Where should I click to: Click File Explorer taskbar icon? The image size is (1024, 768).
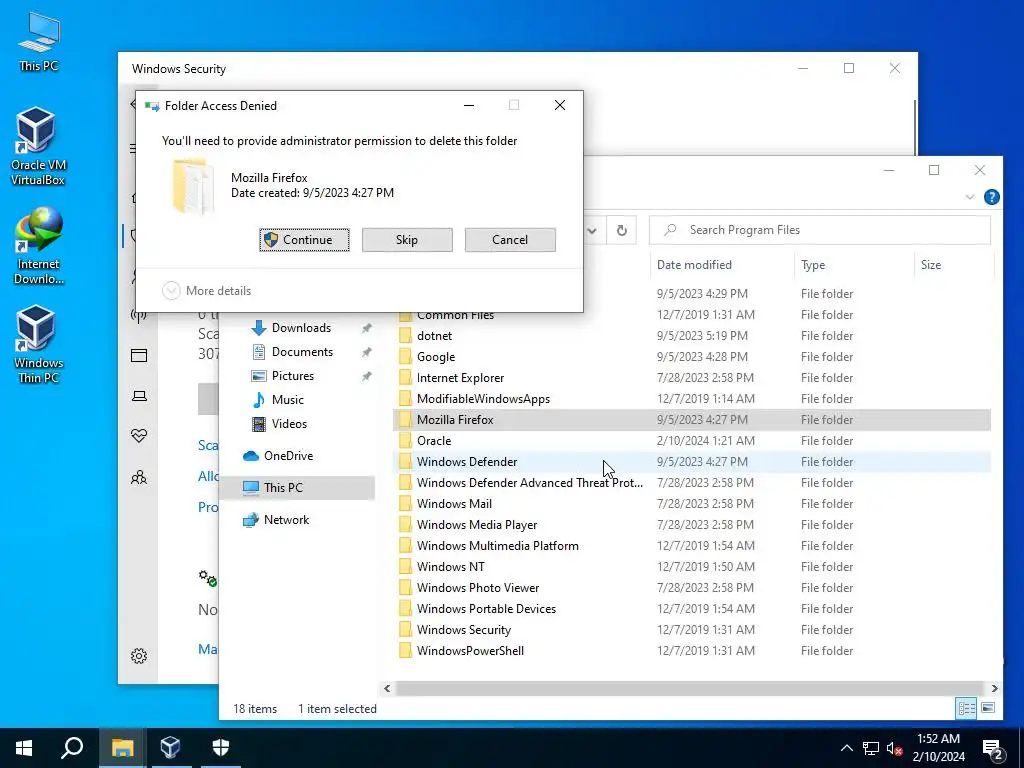(122, 748)
